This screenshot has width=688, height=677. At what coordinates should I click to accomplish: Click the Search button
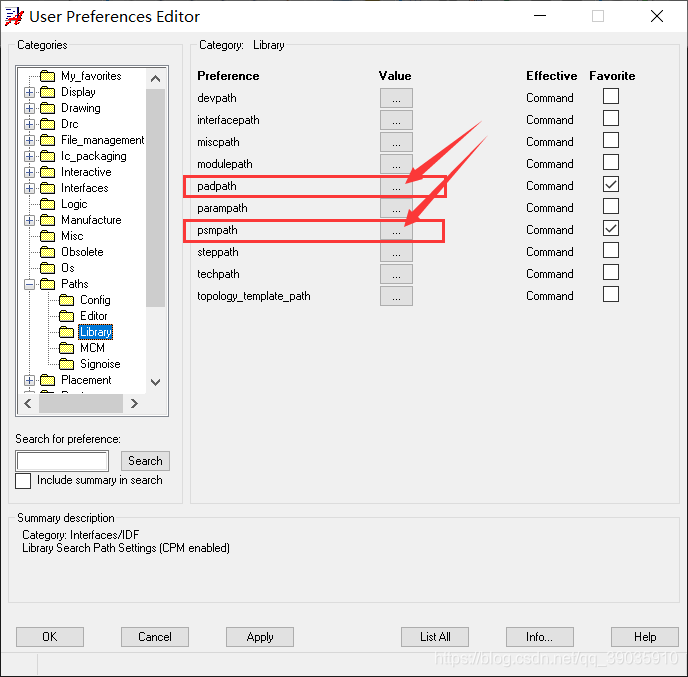coord(145,461)
